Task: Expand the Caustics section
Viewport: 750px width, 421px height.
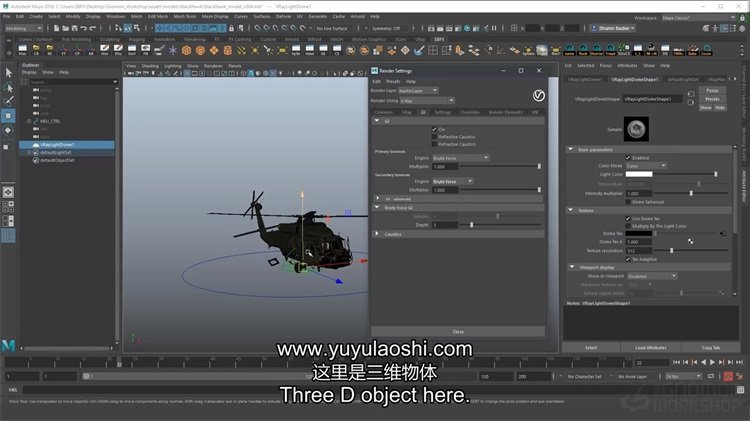Action: pos(377,234)
